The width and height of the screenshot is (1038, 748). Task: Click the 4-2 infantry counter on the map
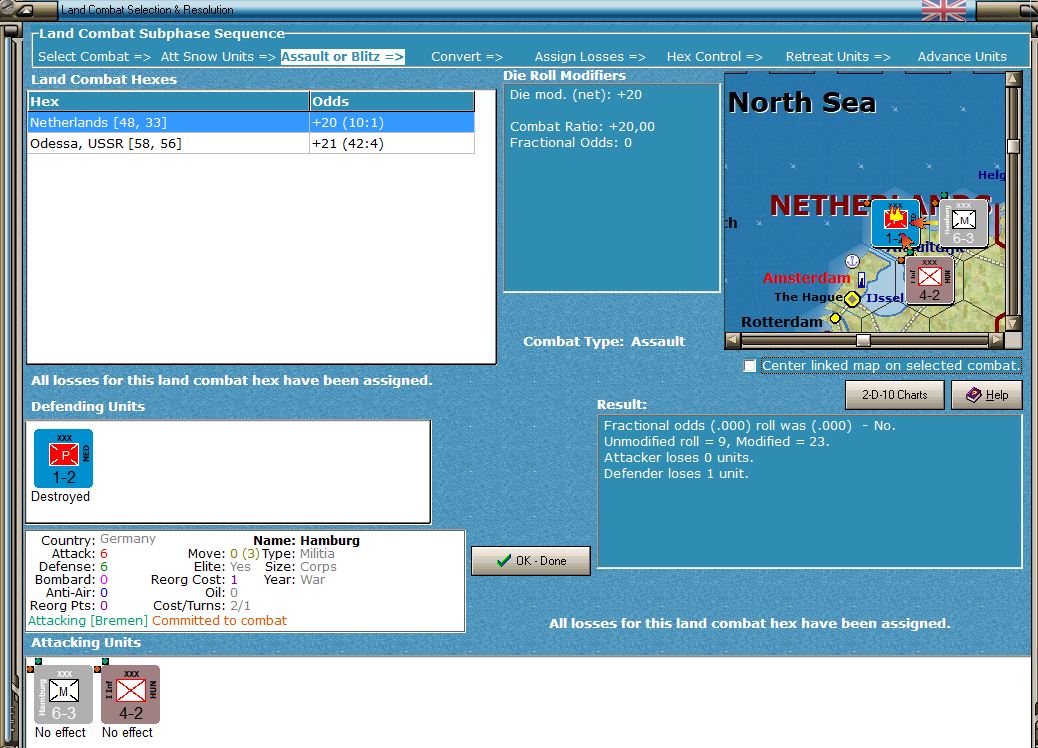929,280
